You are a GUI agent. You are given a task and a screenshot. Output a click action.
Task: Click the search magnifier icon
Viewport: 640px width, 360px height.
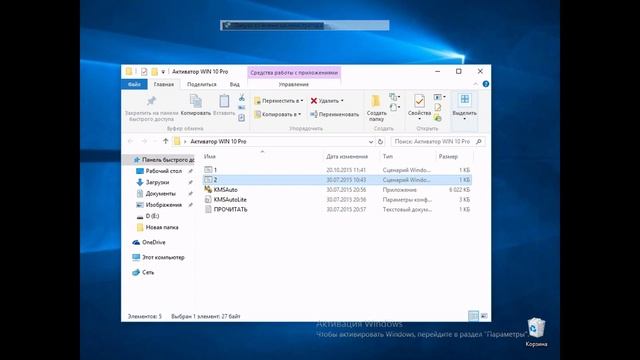(479, 142)
